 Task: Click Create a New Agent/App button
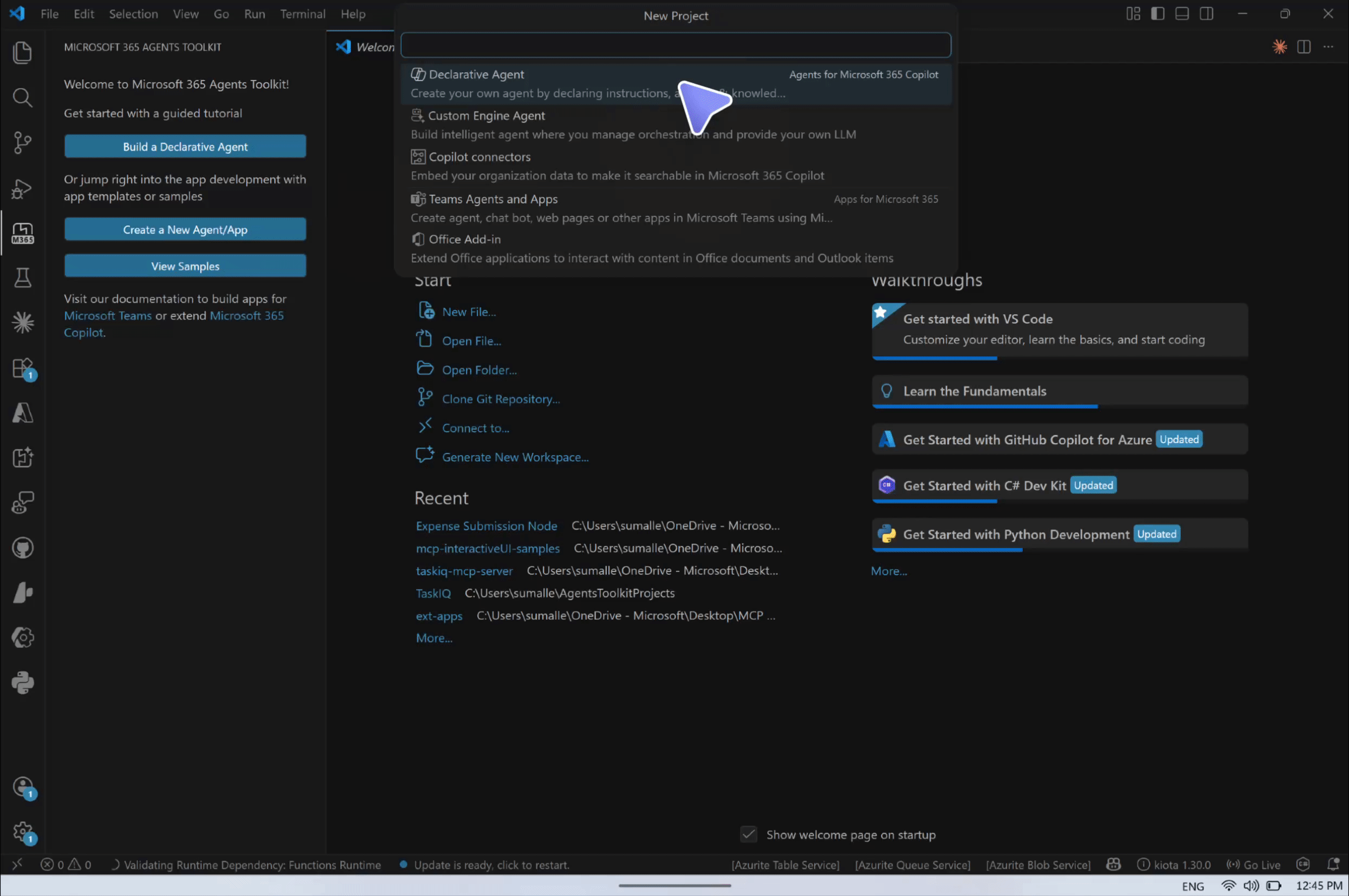tap(185, 230)
